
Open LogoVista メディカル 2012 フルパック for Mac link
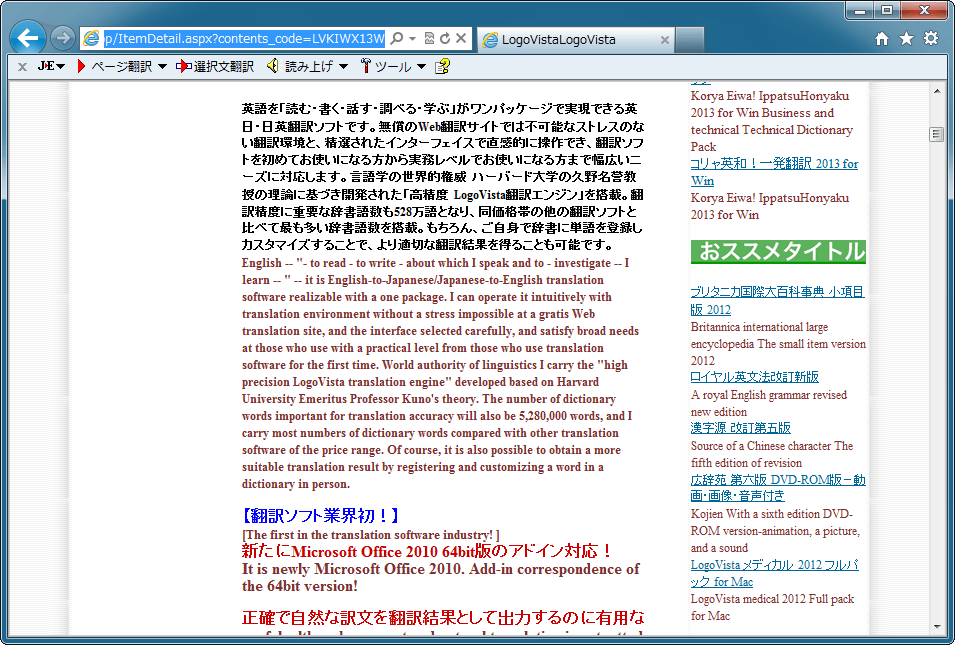(x=774, y=573)
